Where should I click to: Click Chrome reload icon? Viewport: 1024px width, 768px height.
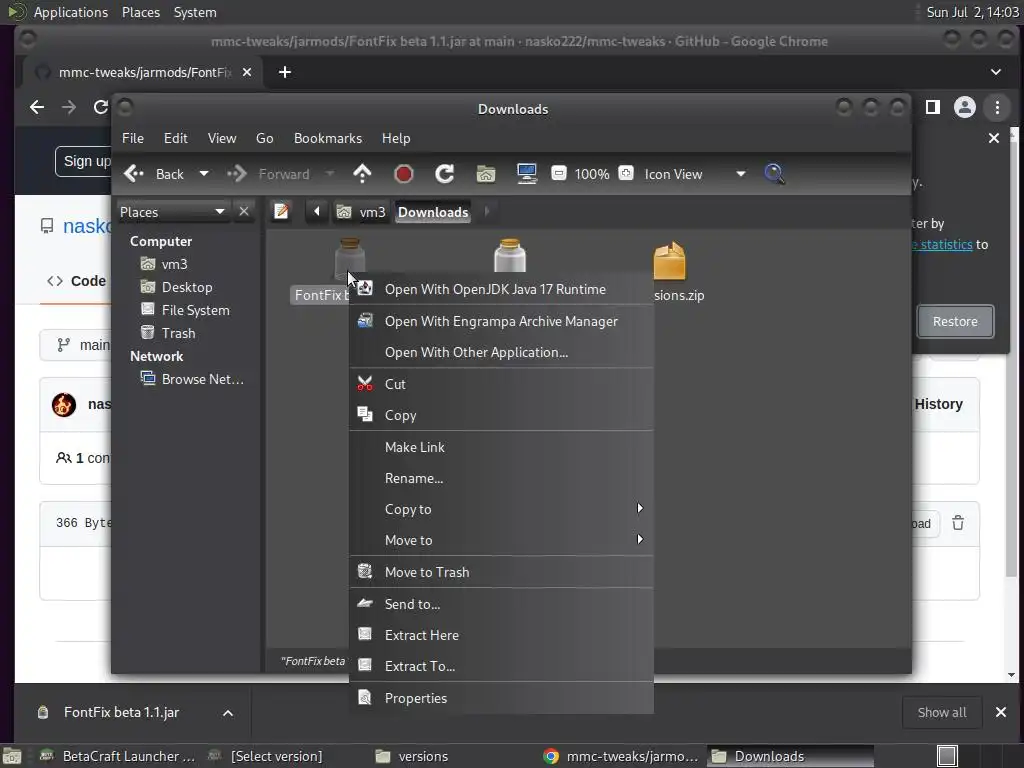100,107
